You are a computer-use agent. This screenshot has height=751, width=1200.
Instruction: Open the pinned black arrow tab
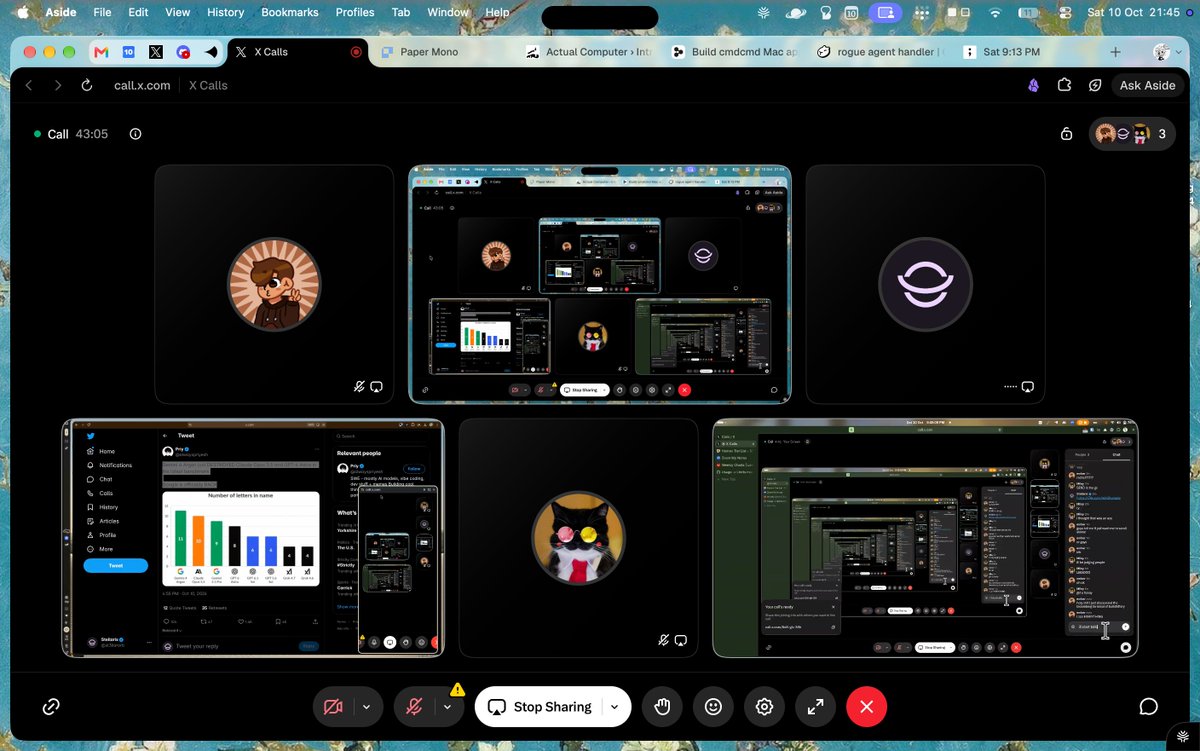tap(211, 52)
